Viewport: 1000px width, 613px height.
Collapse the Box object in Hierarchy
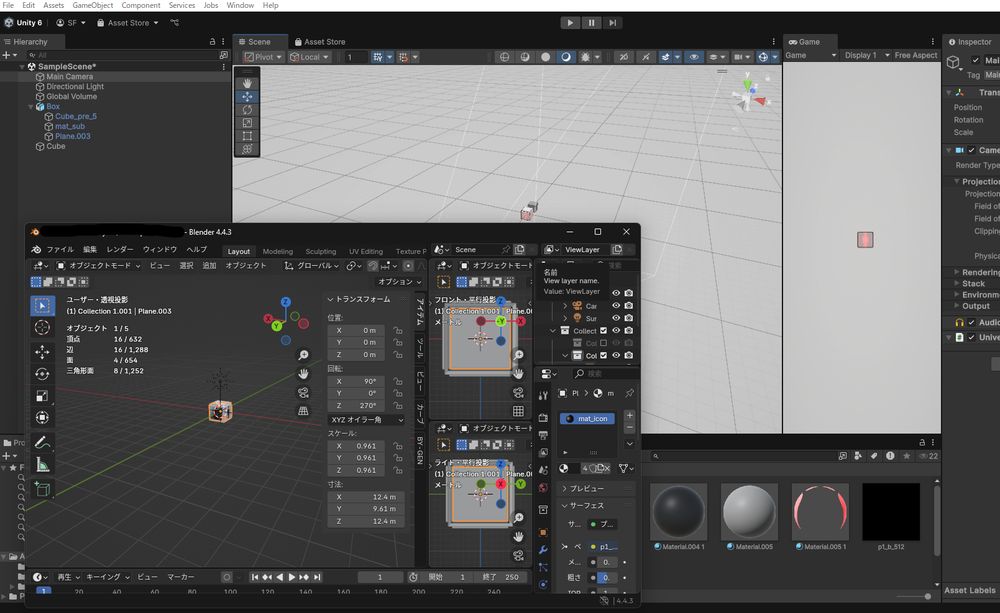[29, 107]
